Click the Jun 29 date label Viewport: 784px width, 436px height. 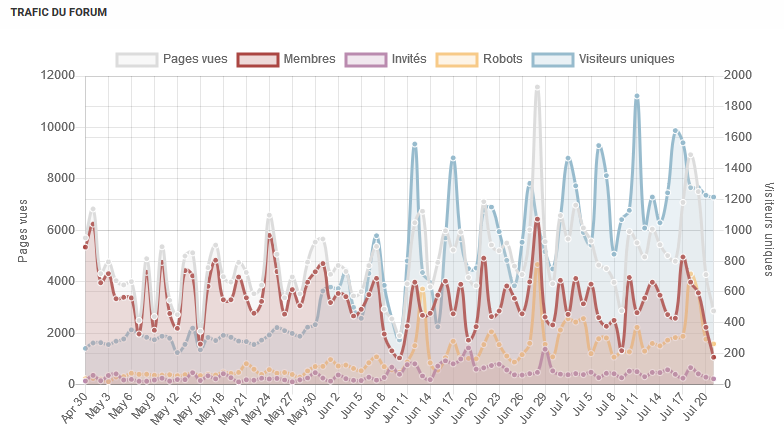coord(534,407)
